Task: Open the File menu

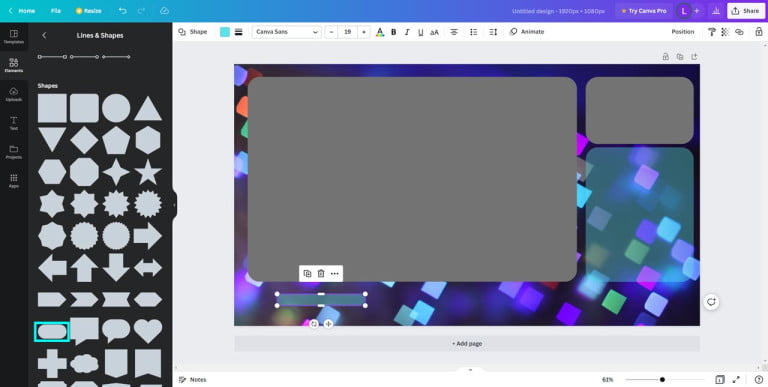Action: [x=56, y=11]
